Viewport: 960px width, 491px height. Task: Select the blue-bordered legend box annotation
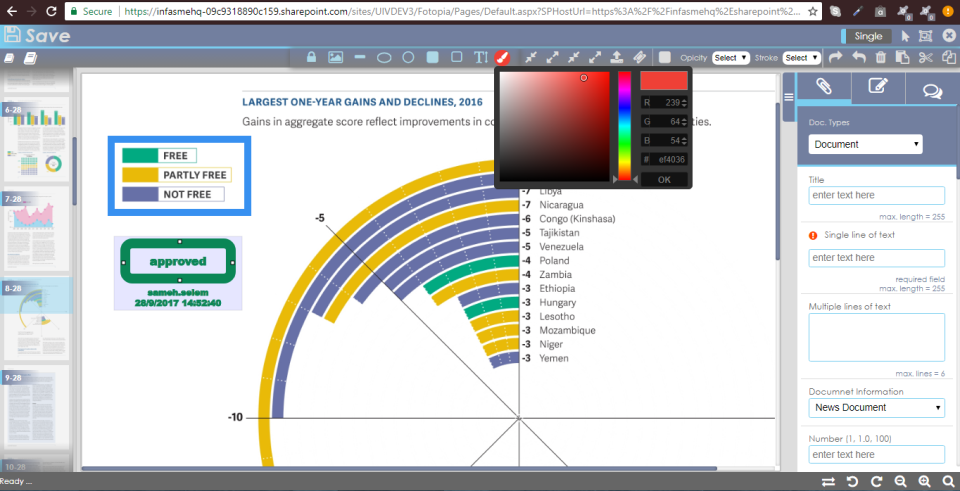[179, 176]
